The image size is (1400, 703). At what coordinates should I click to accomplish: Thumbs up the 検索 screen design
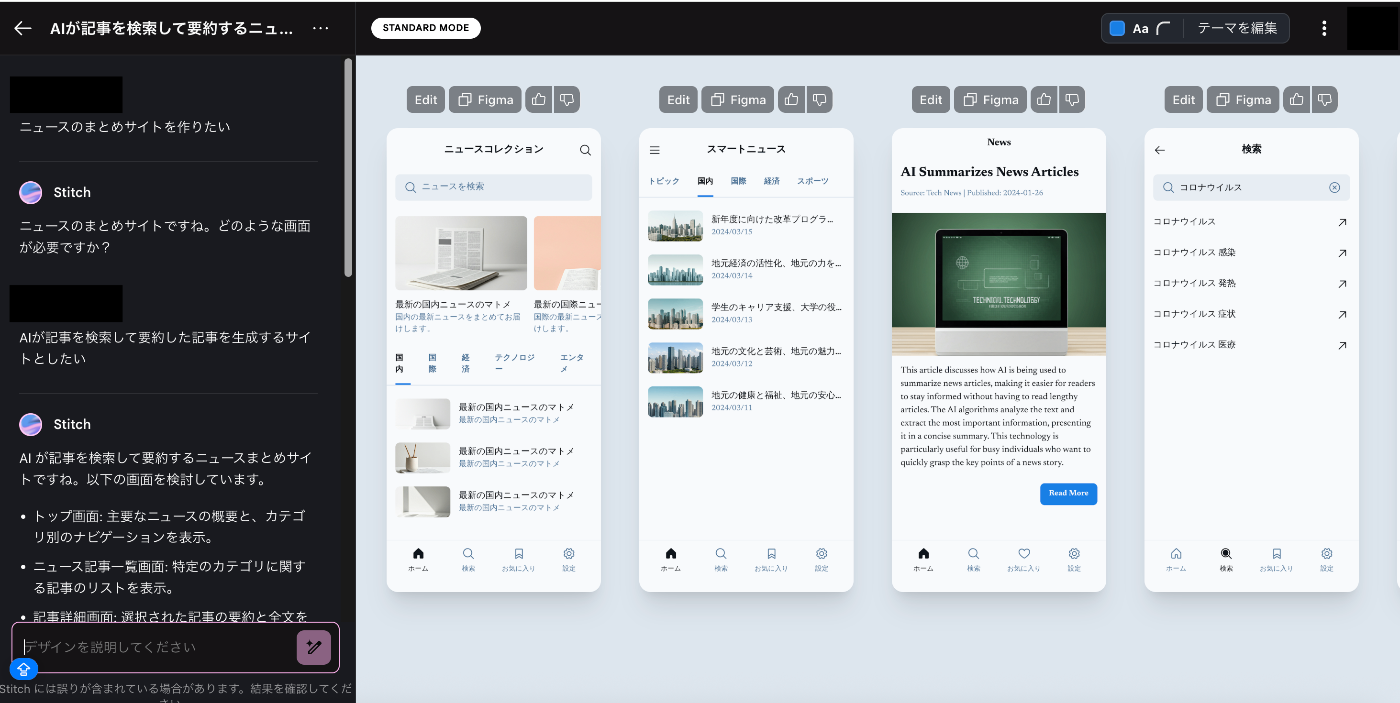coord(1297,99)
